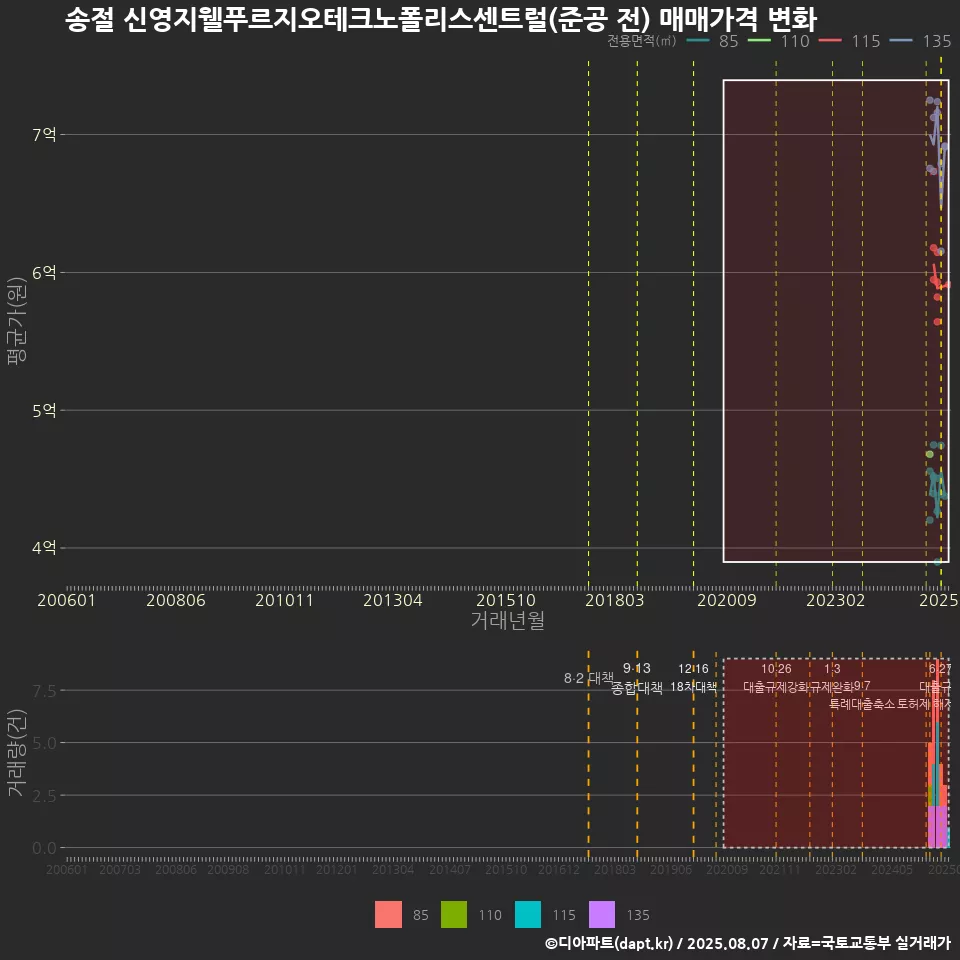The image size is (960, 960).
Task: Click the 전용면적(㎡) legend title
Action: [x=642, y=41]
